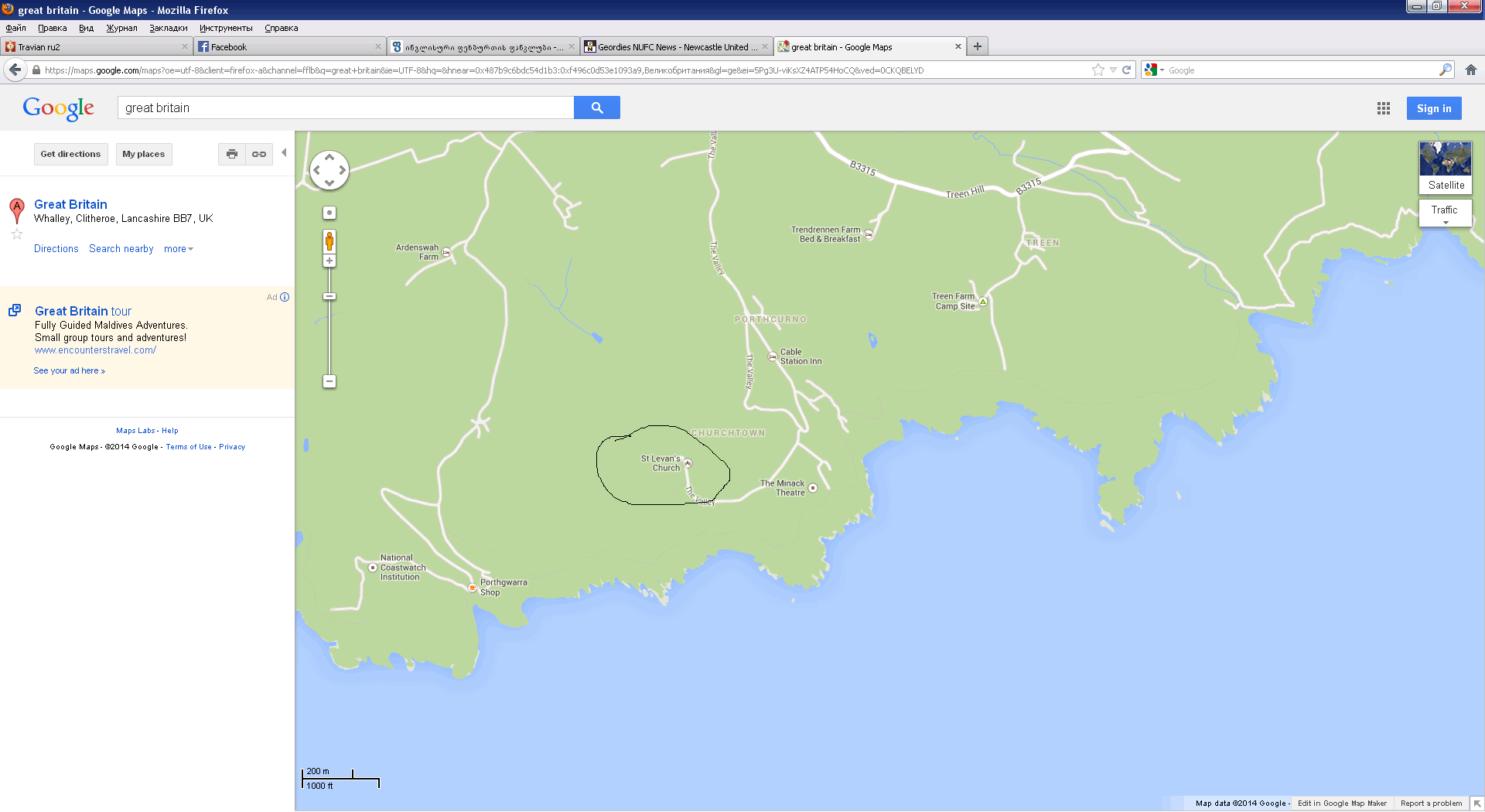Open the Справка menu
1485x812 pixels.
(x=282, y=28)
